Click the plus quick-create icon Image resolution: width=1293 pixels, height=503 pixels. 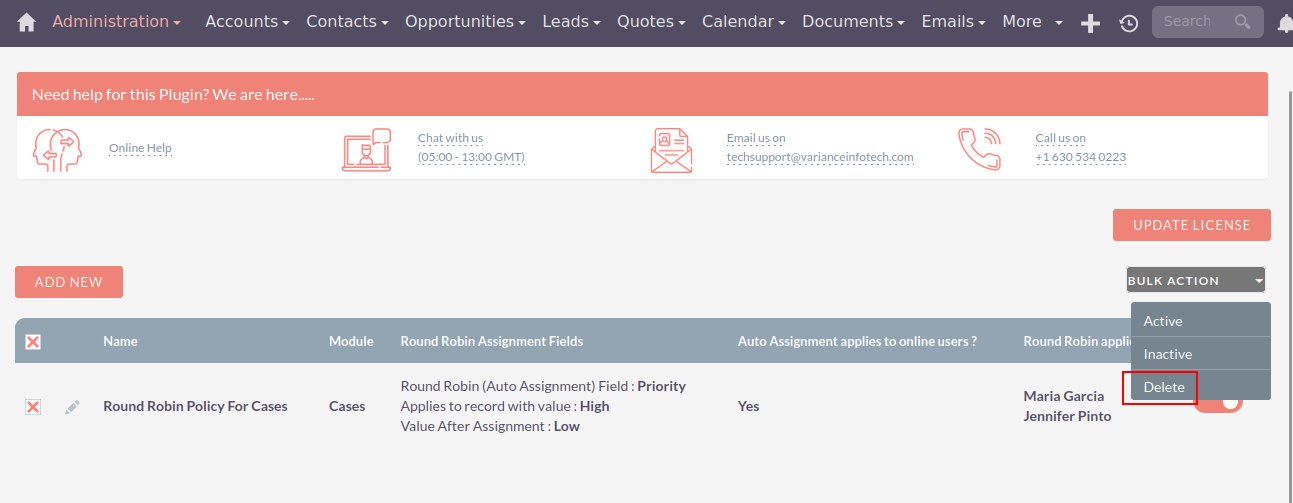[x=1091, y=23]
